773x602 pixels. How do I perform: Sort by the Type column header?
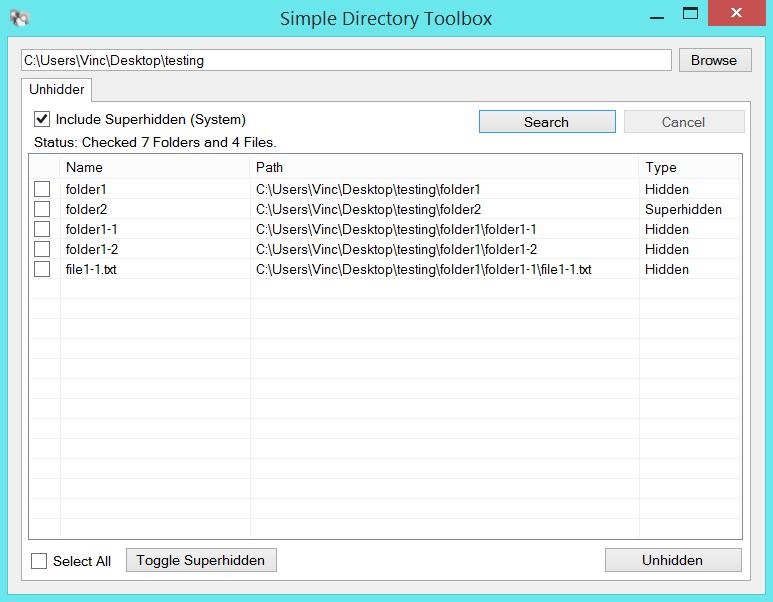coord(689,167)
